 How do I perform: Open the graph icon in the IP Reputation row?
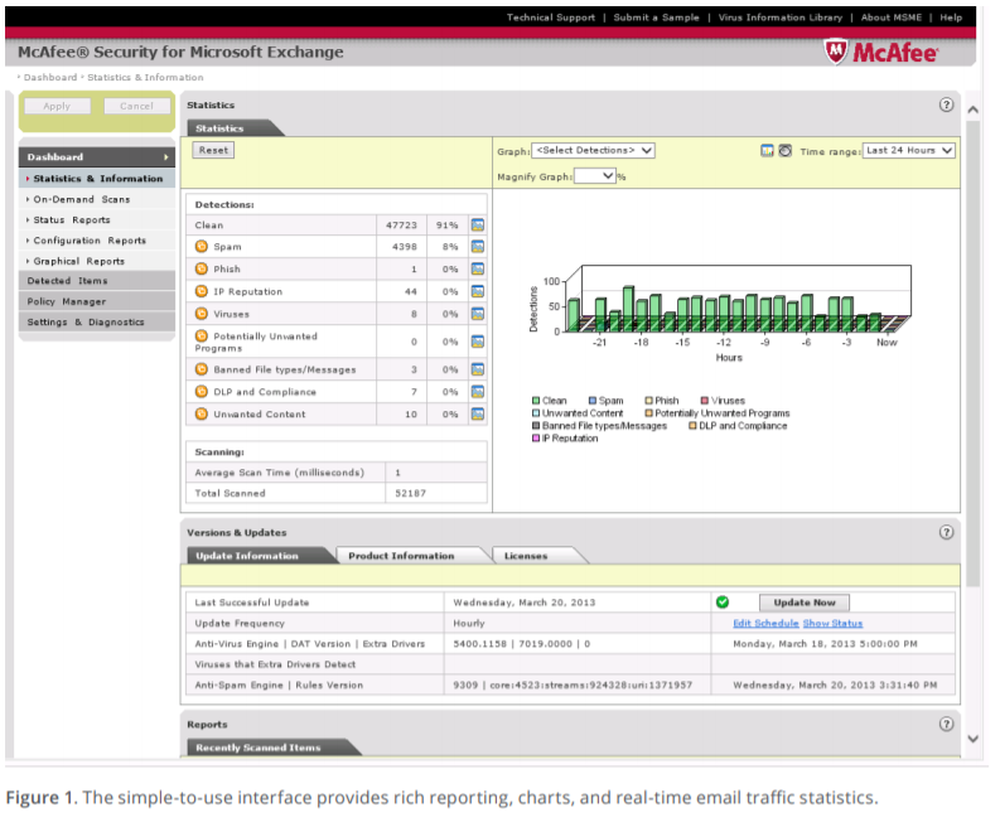pyautogui.click(x=477, y=291)
